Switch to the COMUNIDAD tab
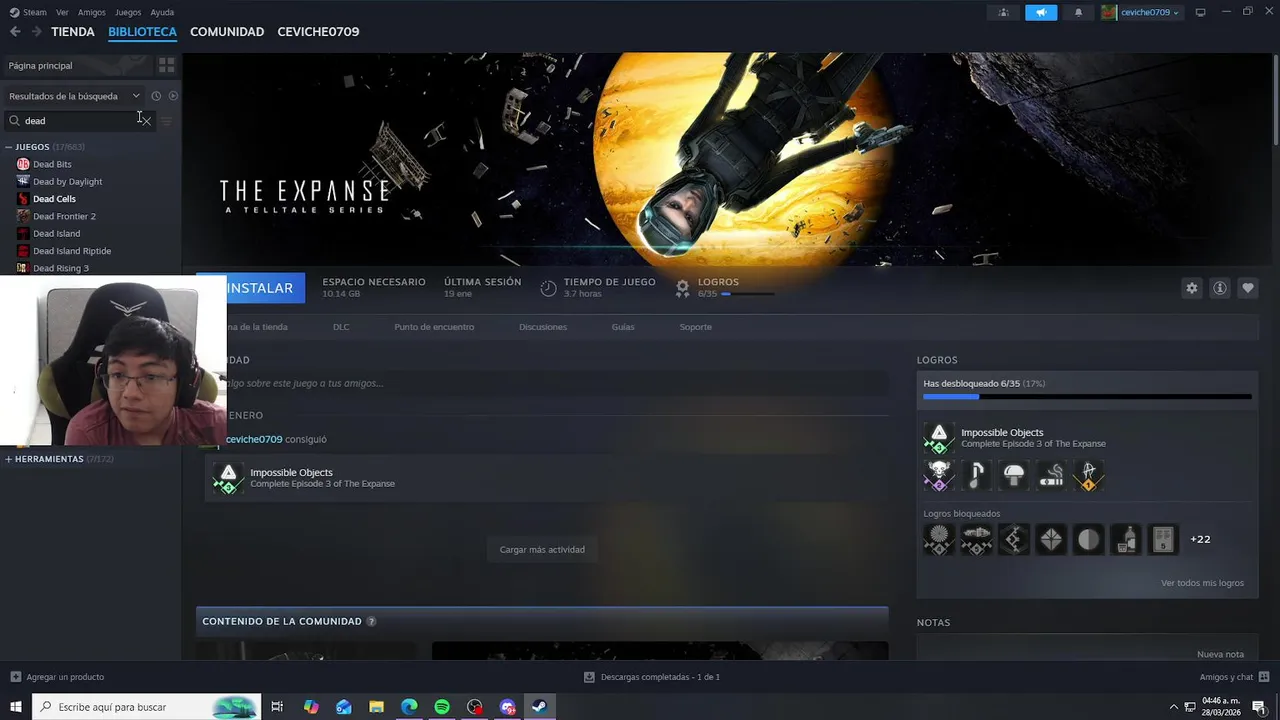This screenshot has height=720, width=1280. coord(227,32)
